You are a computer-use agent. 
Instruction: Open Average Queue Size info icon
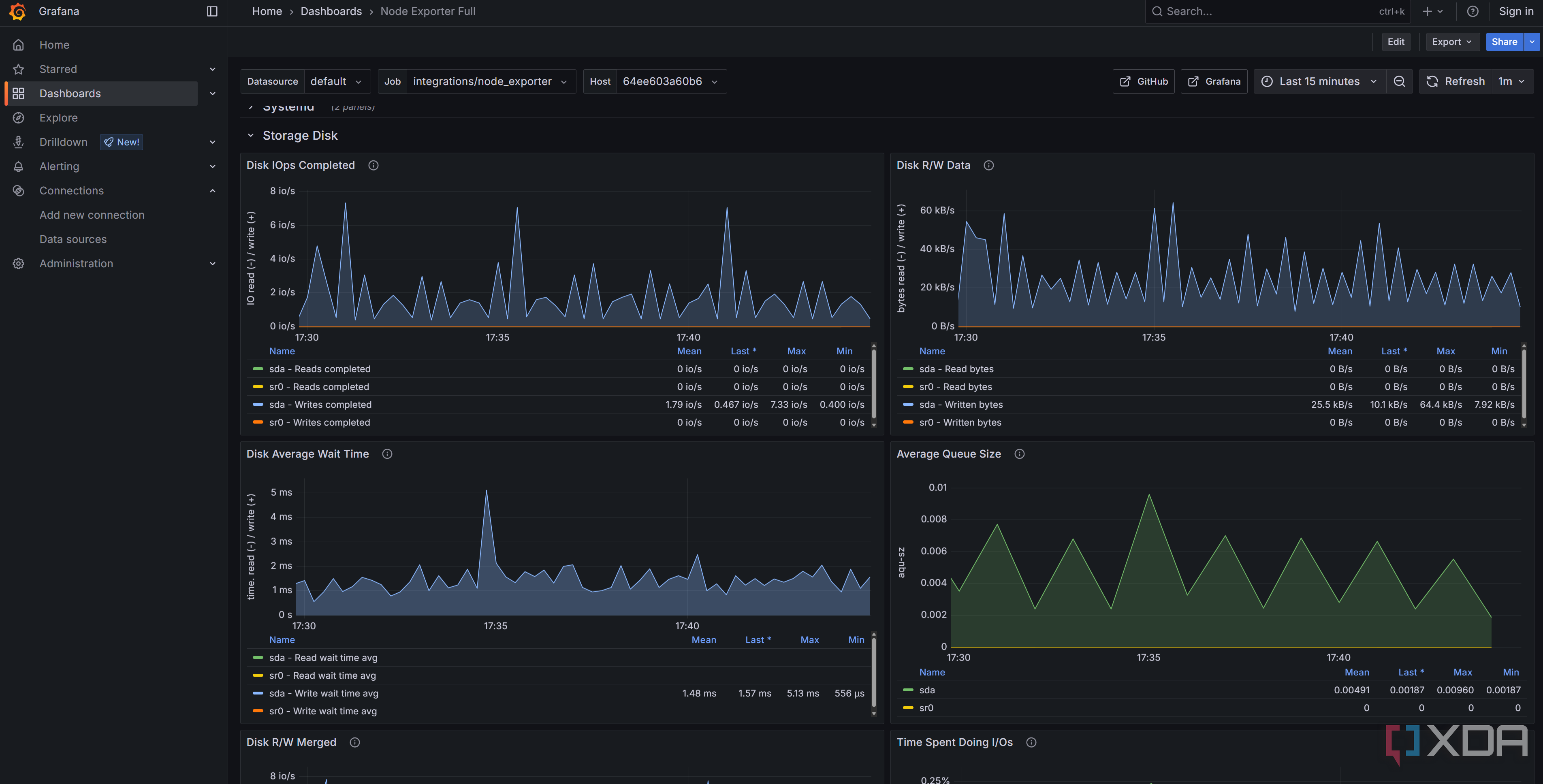click(1019, 454)
